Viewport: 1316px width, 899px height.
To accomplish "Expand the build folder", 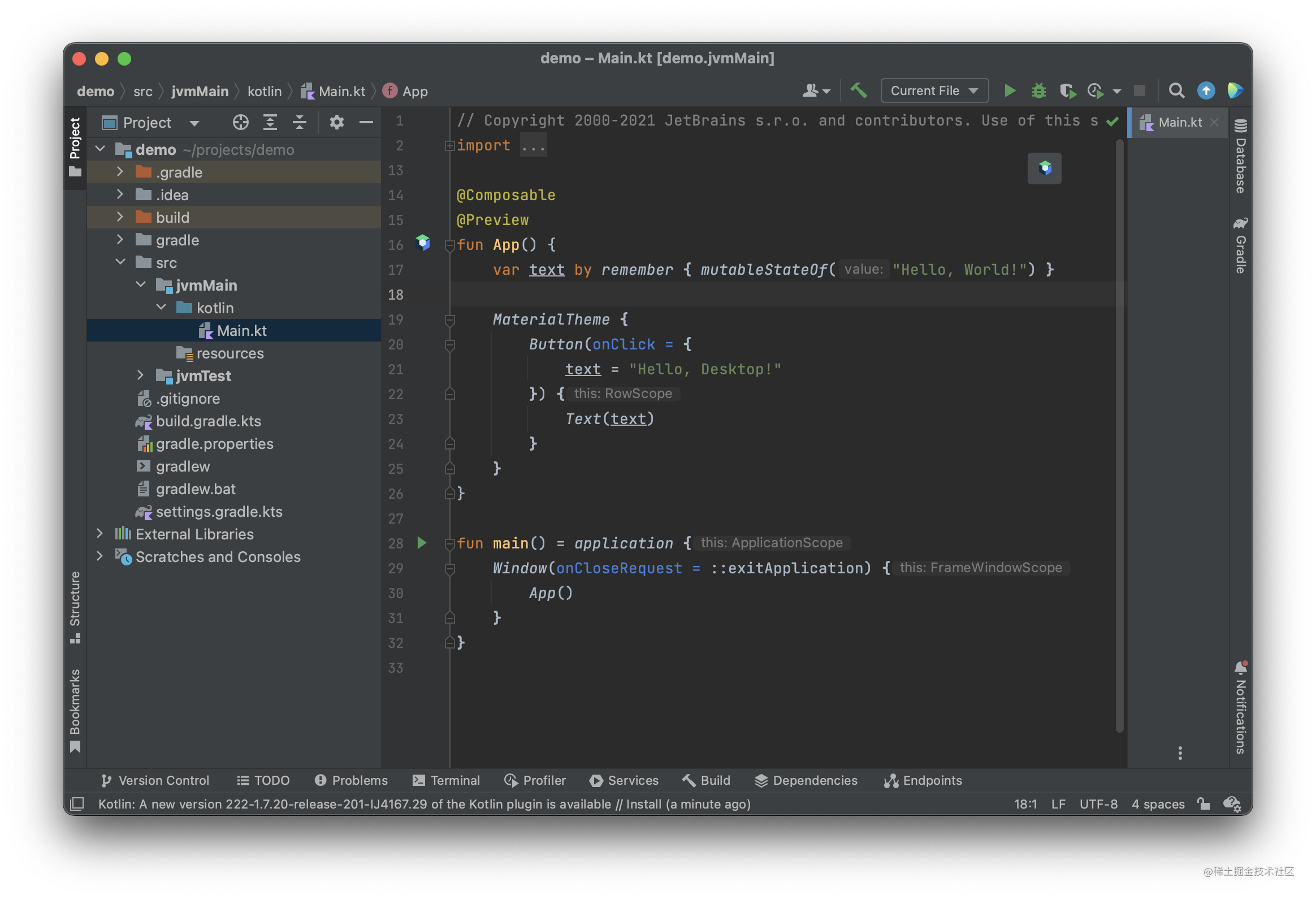I will (x=119, y=217).
